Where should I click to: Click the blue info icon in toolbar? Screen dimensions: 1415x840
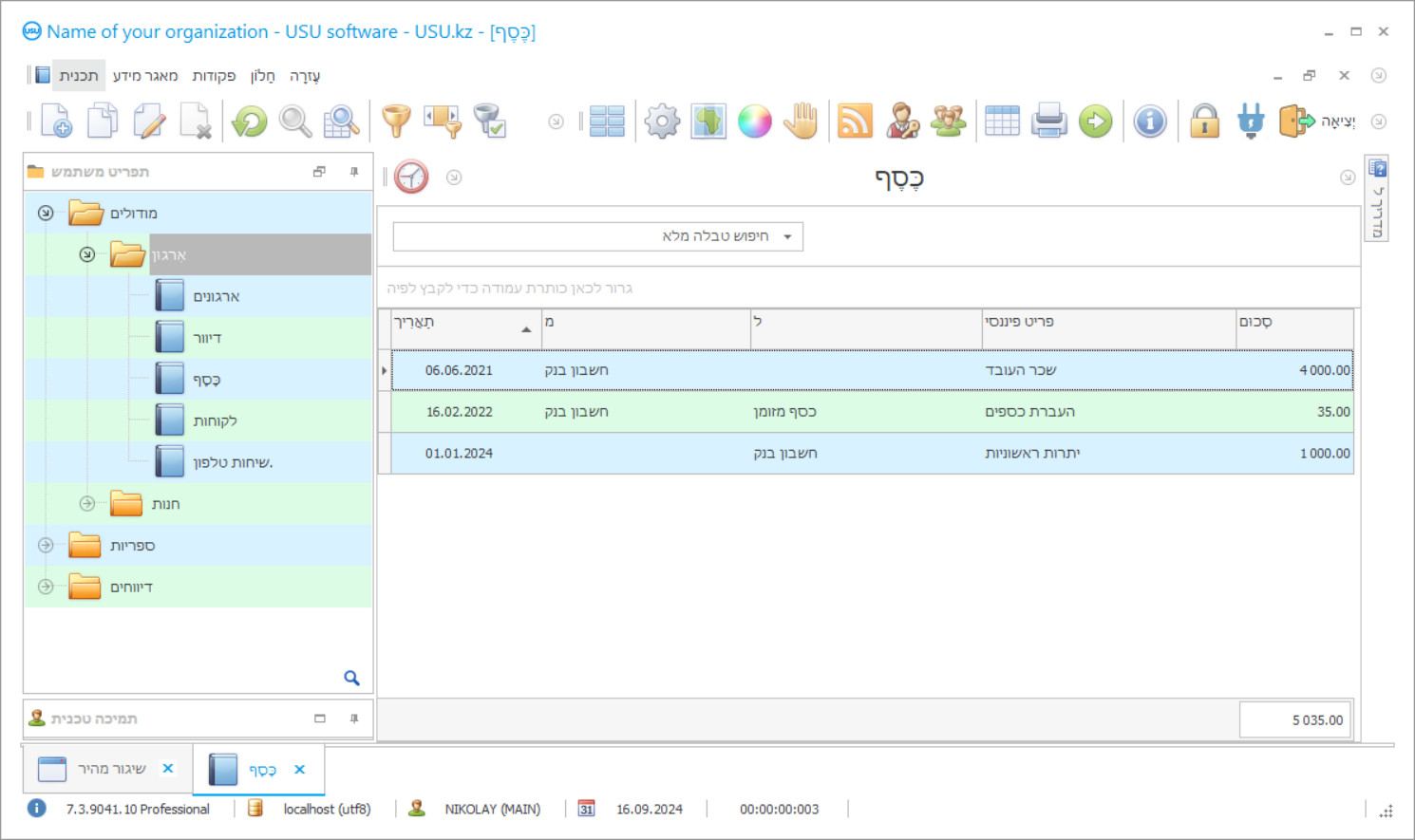(x=1149, y=121)
